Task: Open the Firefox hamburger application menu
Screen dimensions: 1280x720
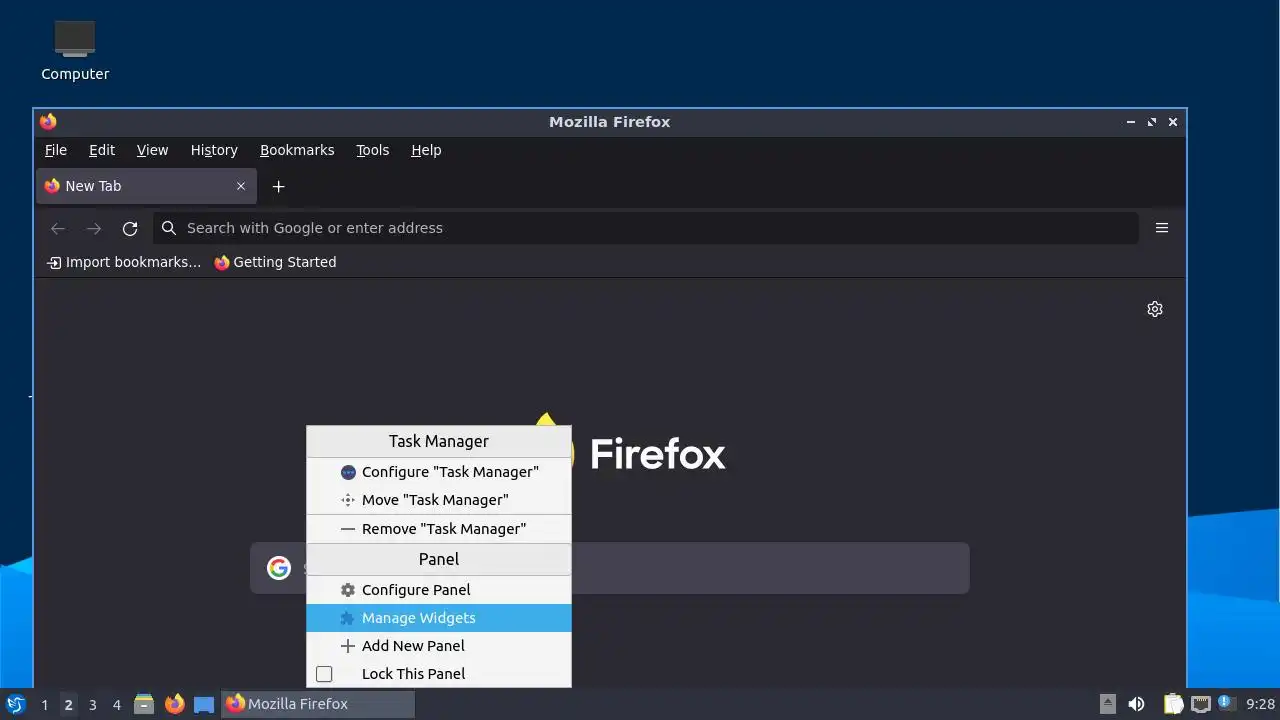Action: tap(1162, 228)
